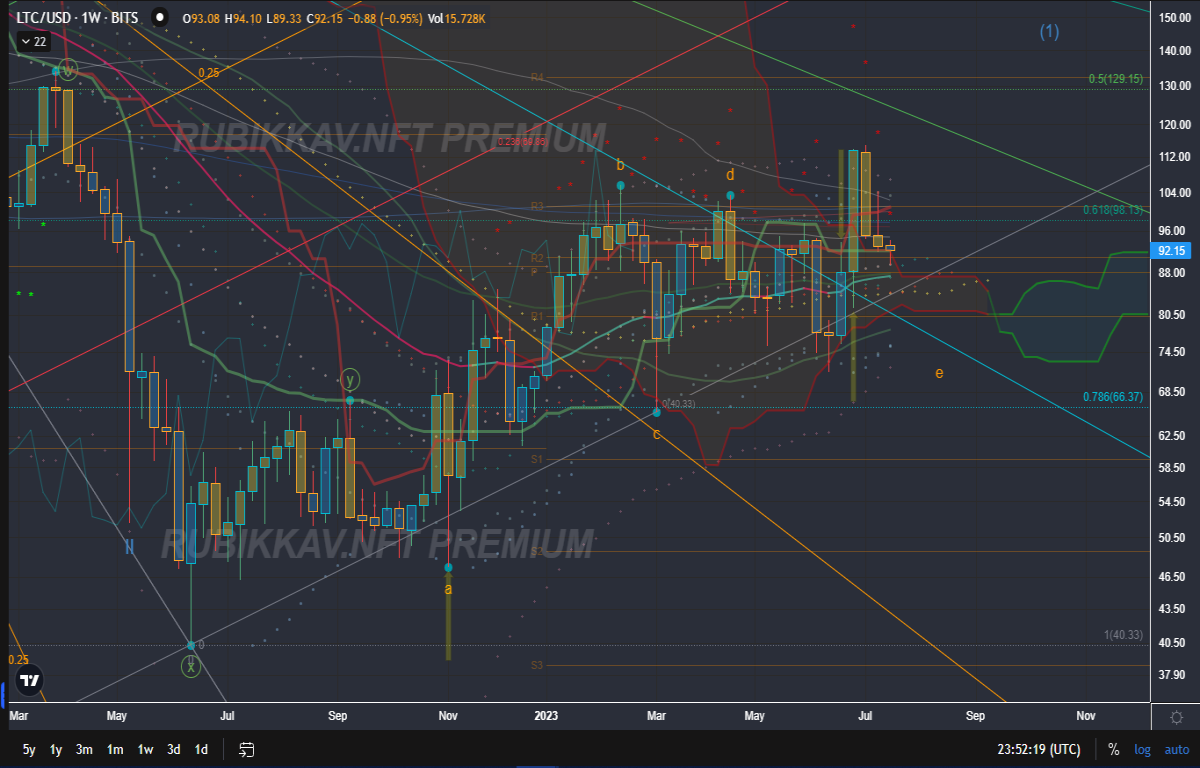Click the 0.5(129.15) Fibonacci level label

pos(1115,78)
